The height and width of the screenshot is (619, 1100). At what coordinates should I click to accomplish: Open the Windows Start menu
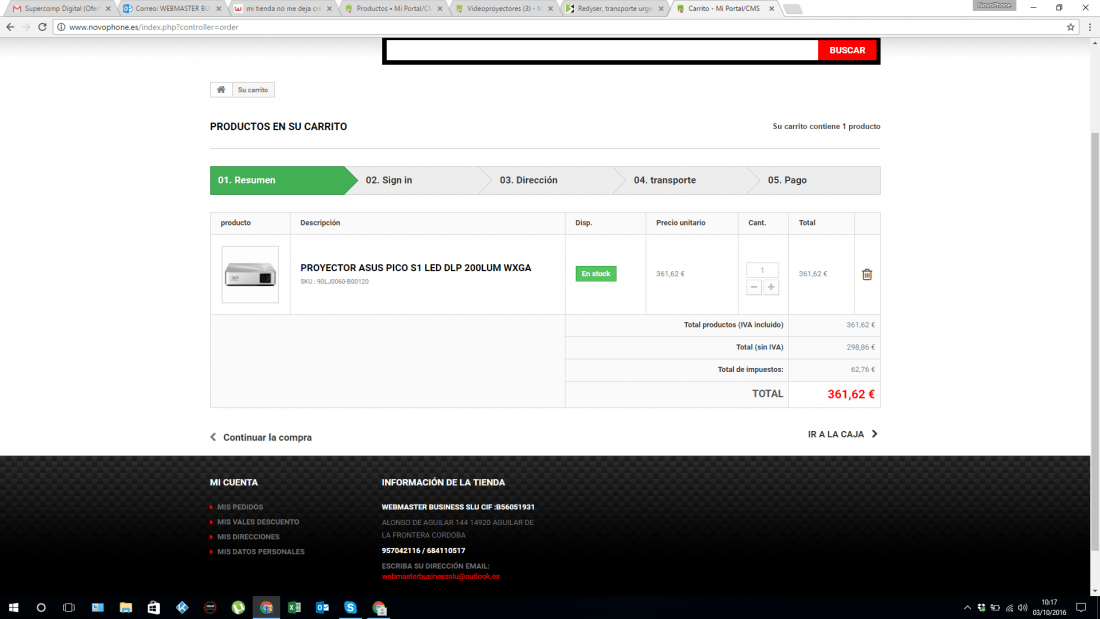[13, 608]
